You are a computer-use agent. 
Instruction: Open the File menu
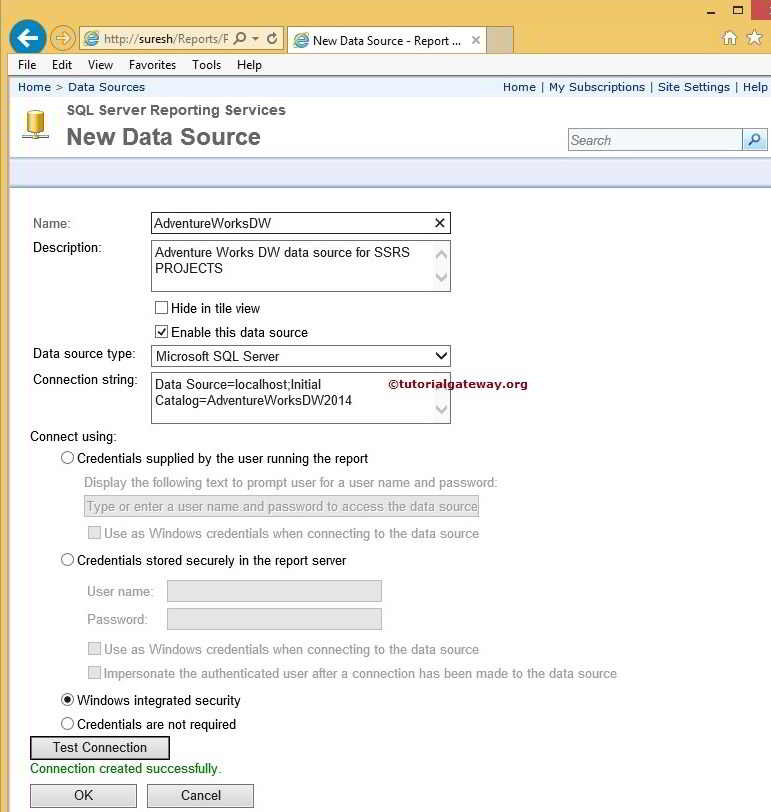coord(27,65)
